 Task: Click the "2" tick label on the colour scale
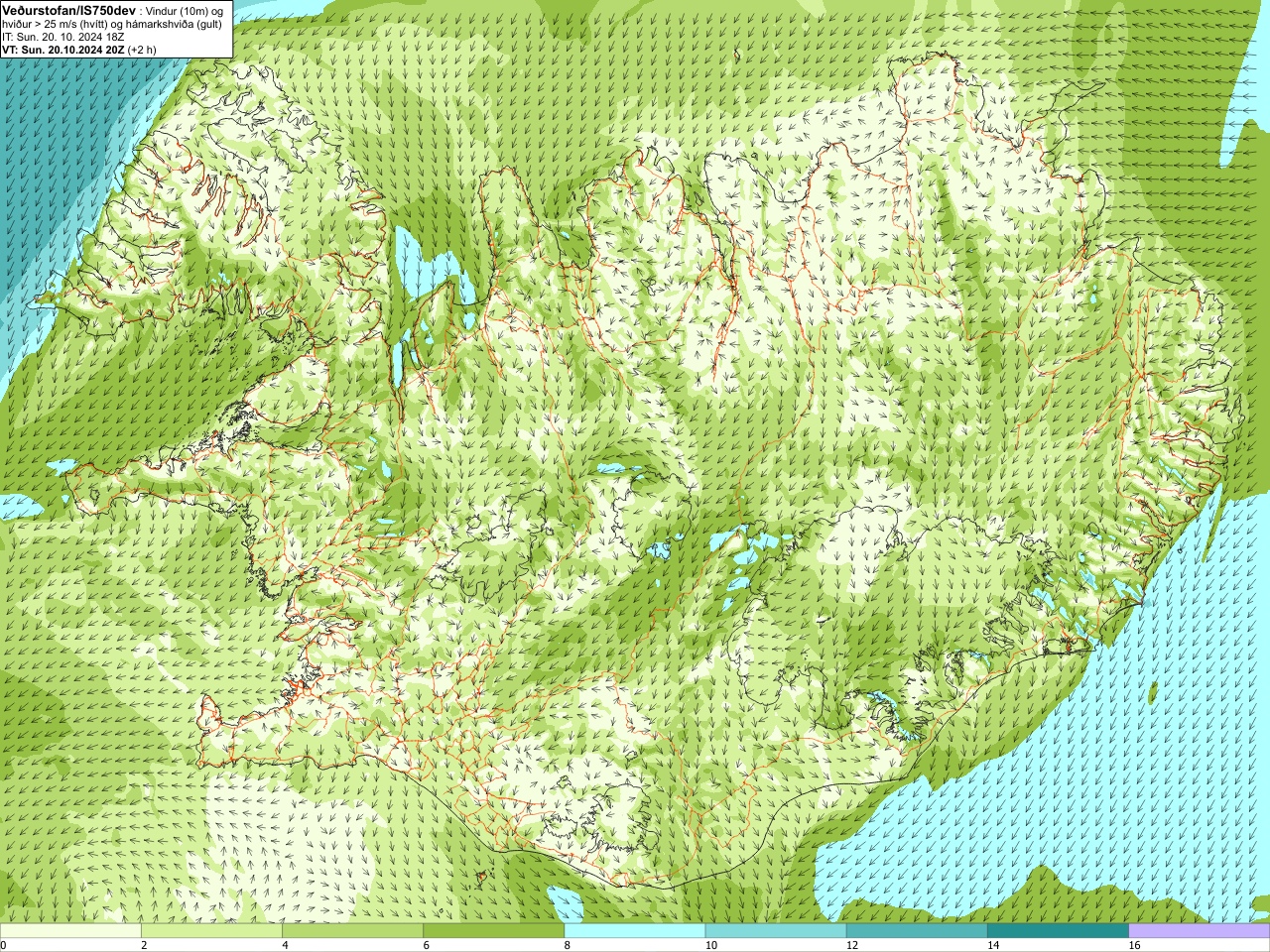click(144, 945)
